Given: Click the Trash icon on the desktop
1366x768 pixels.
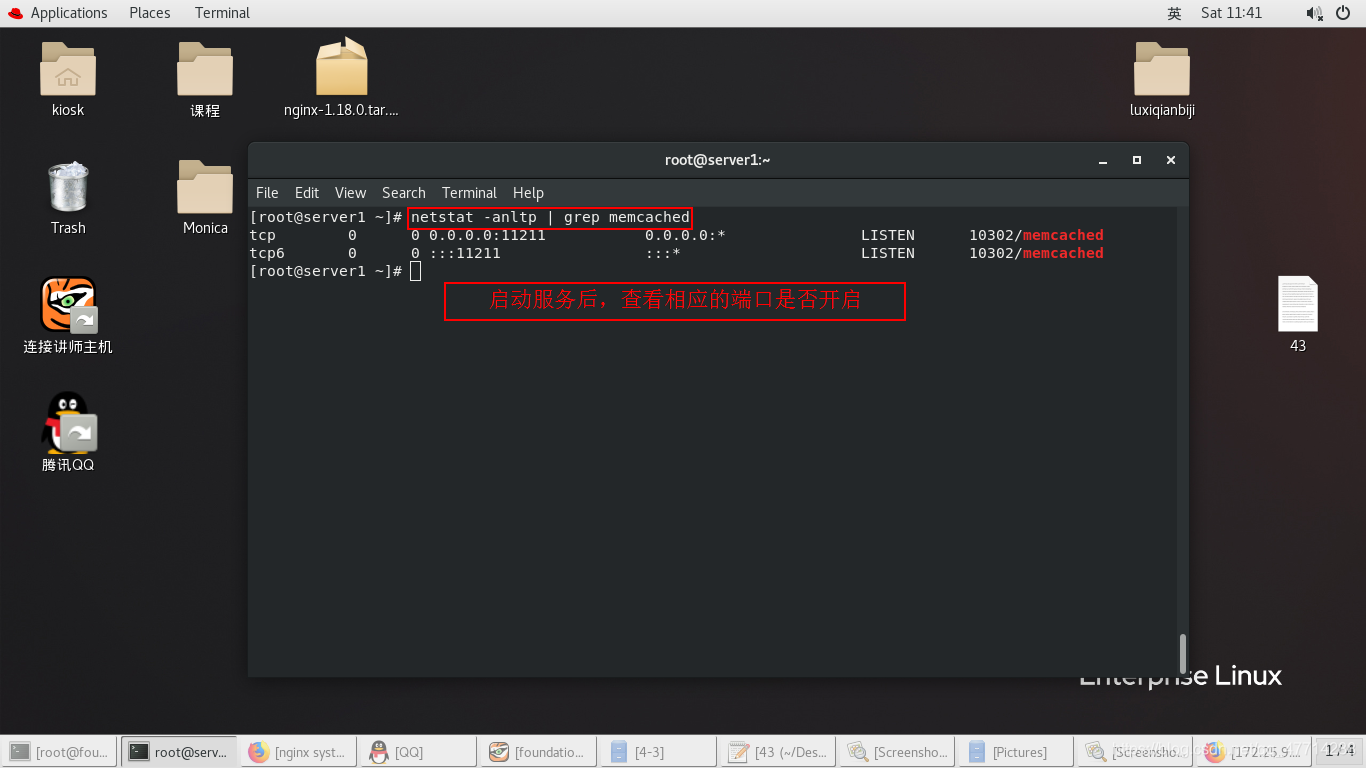Looking at the screenshot, I should pyautogui.click(x=68, y=187).
